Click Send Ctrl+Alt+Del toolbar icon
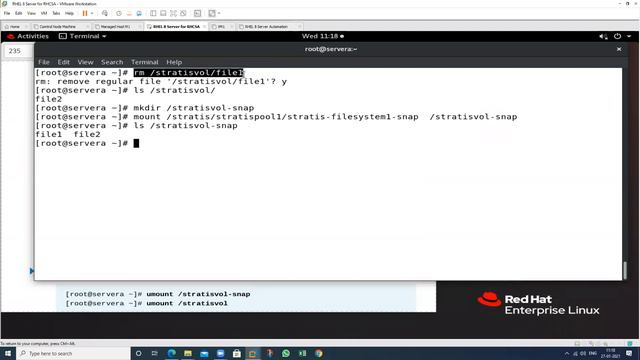Viewport: 640px width, 360px height. pos(105,13)
